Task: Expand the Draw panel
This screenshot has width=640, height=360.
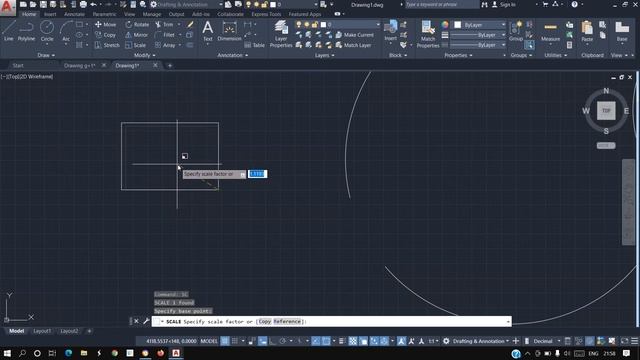Action: [x=46, y=55]
